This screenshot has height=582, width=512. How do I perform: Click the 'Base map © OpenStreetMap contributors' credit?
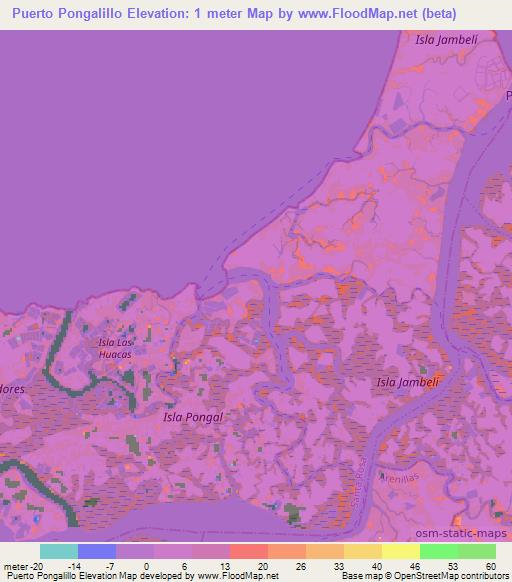click(x=425, y=576)
